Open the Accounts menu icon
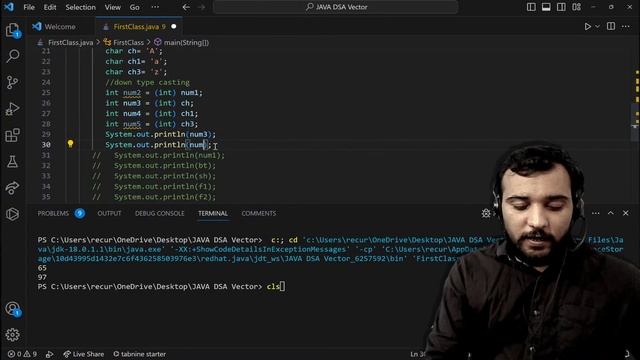 tap(13, 309)
